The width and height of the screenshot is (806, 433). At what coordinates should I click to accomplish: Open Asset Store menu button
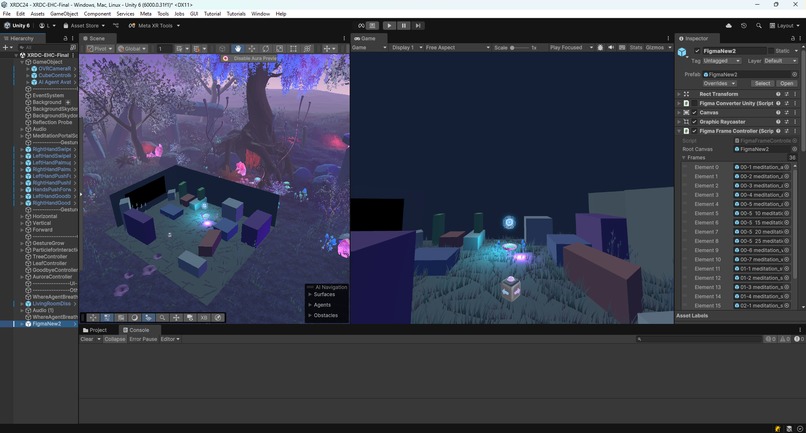tap(84, 25)
